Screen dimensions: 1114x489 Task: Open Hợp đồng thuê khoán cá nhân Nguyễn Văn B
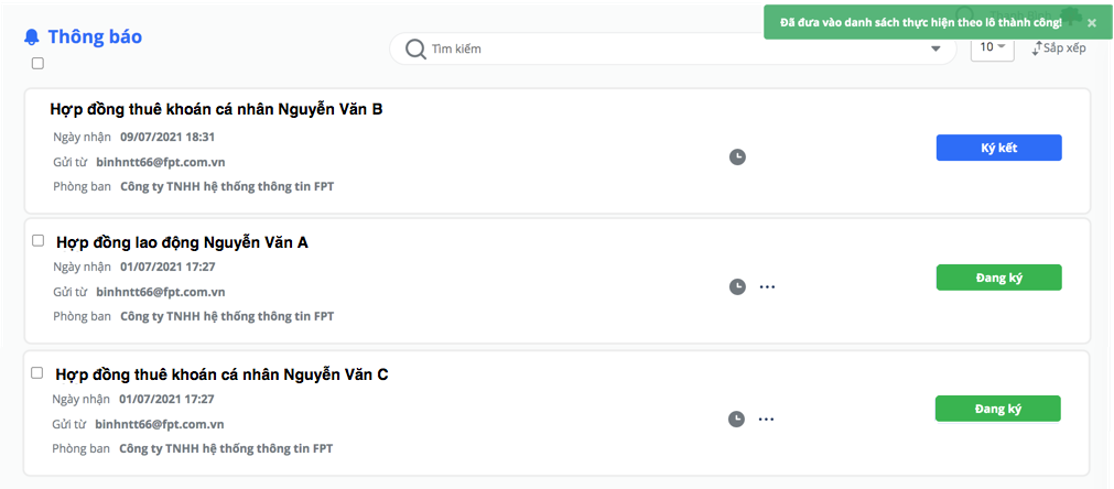click(x=217, y=110)
